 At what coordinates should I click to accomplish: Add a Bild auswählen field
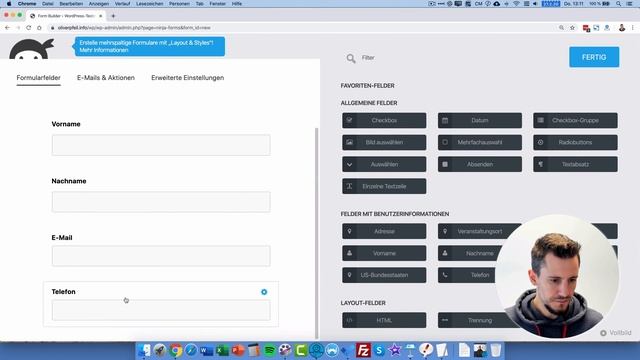click(384, 142)
